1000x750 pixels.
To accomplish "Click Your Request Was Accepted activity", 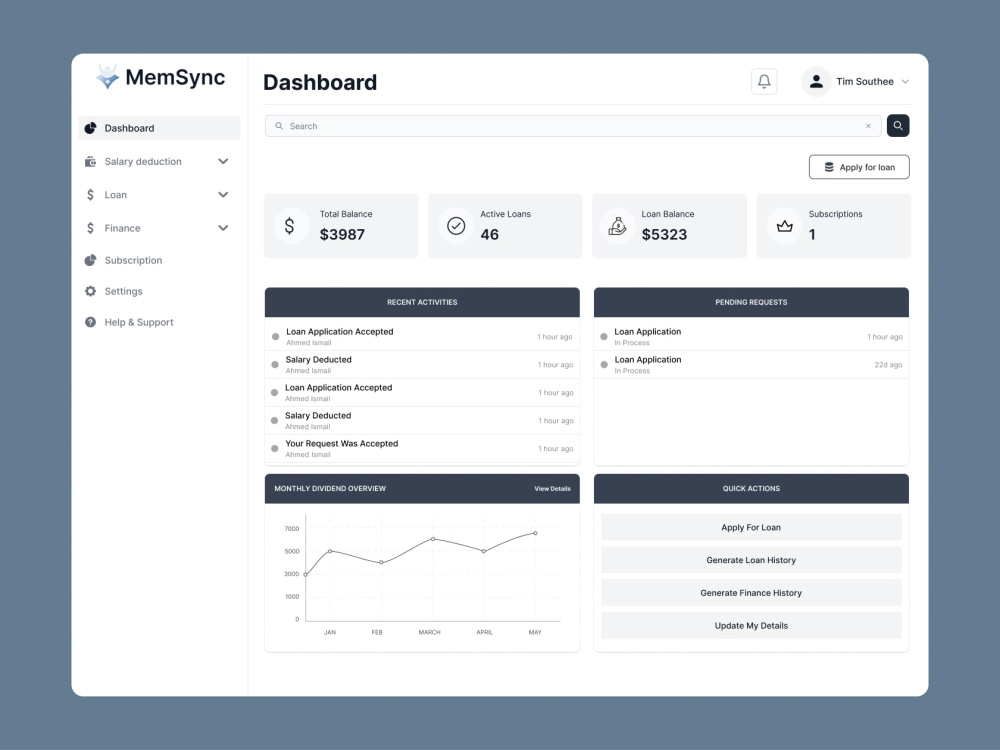I will [422, 448].
